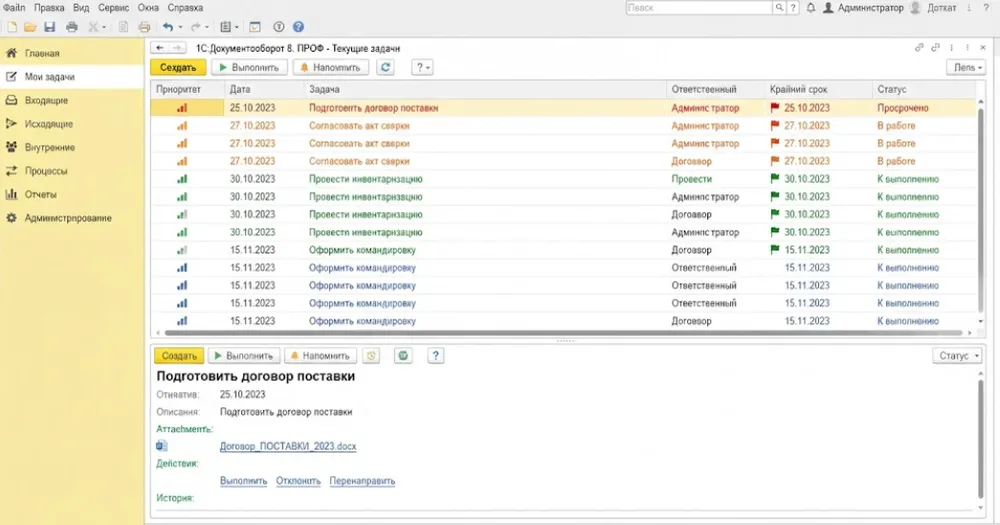This screenshot has width=1000, height=525.
Task: Click the print preview printer icon
Action: [144, 27]
